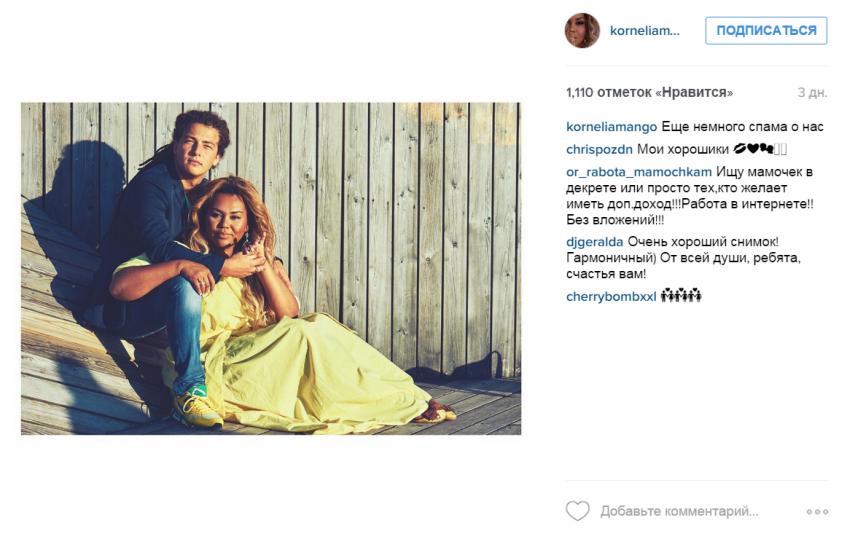Open korneliamango username in caption
Viewport: 847px width, 539px height.
(611, 127)
